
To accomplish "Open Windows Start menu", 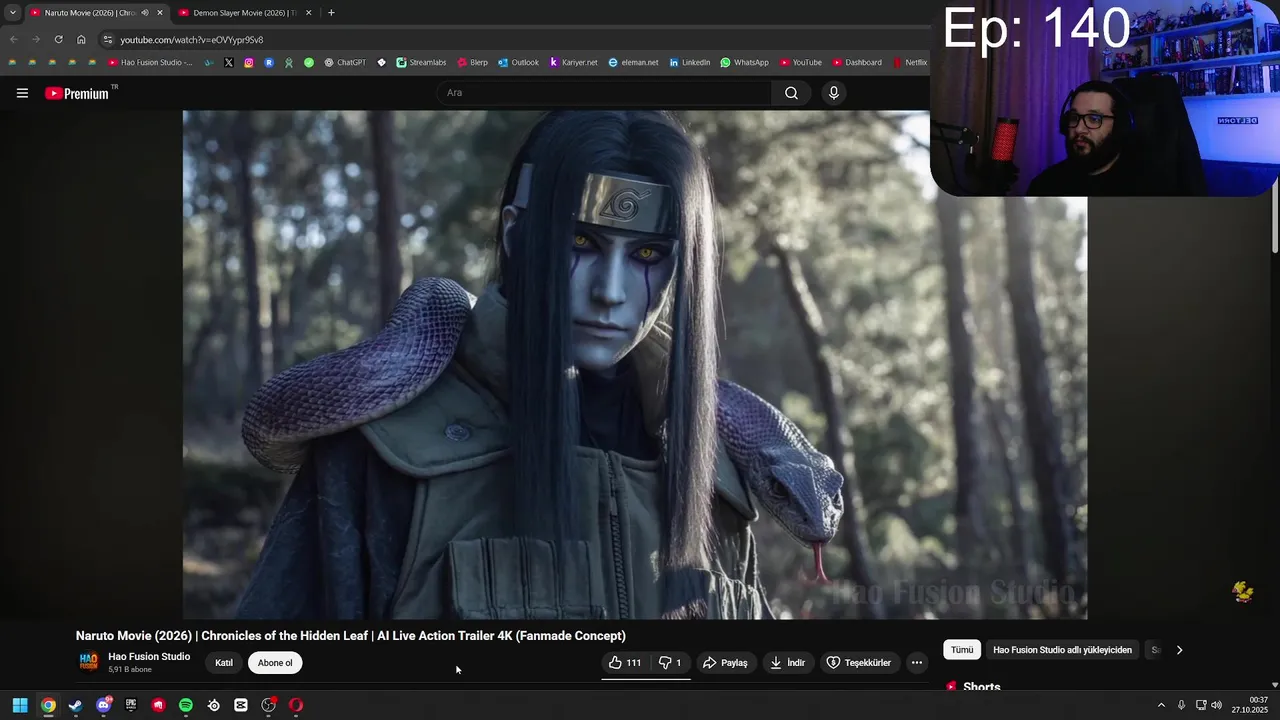I will [20, 705].
